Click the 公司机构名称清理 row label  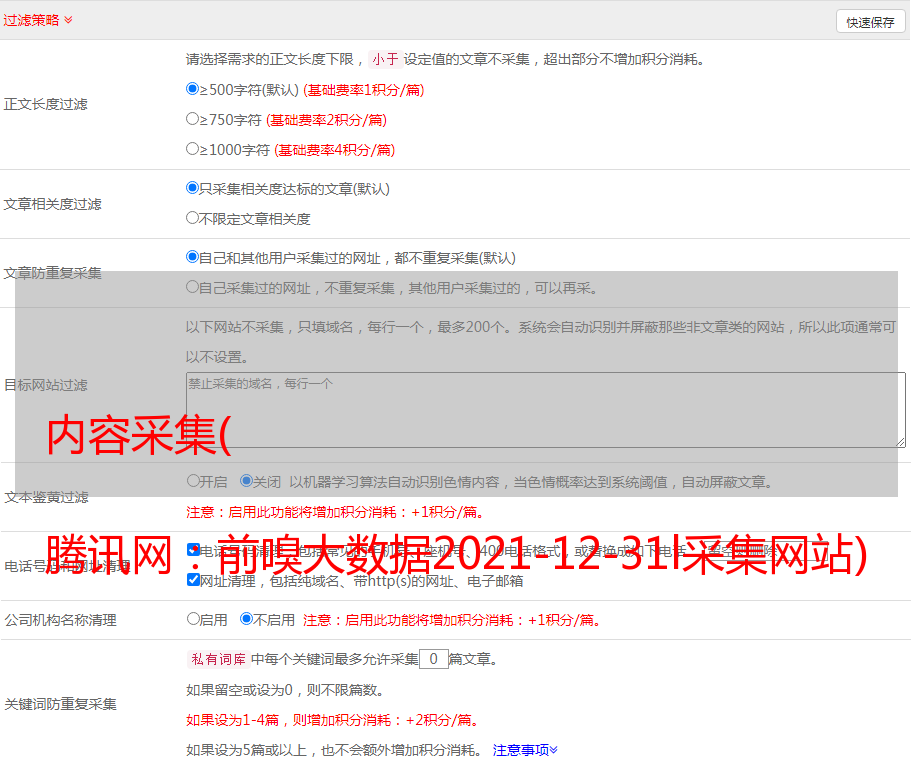click(x=60, y=620)
